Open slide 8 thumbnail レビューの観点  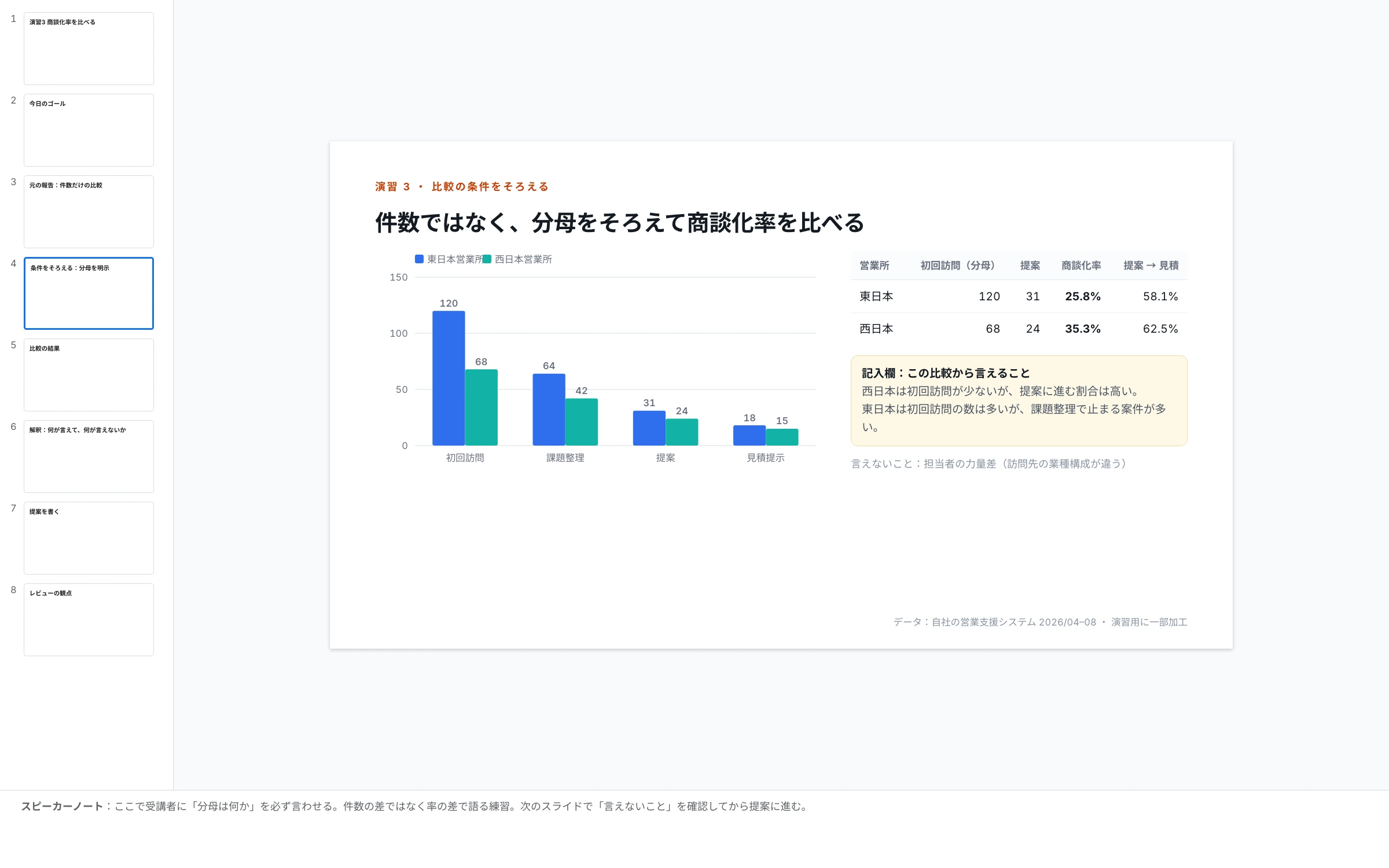click(x=89, y=620)
